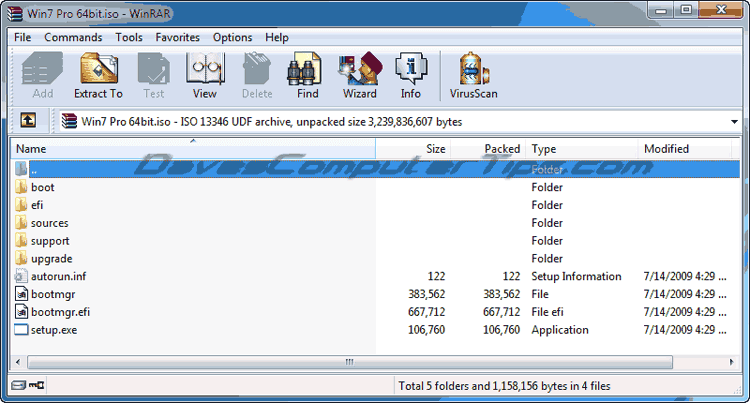Sort by the Modified column header
The image size is (750, 403).
(x=685, y=149)
